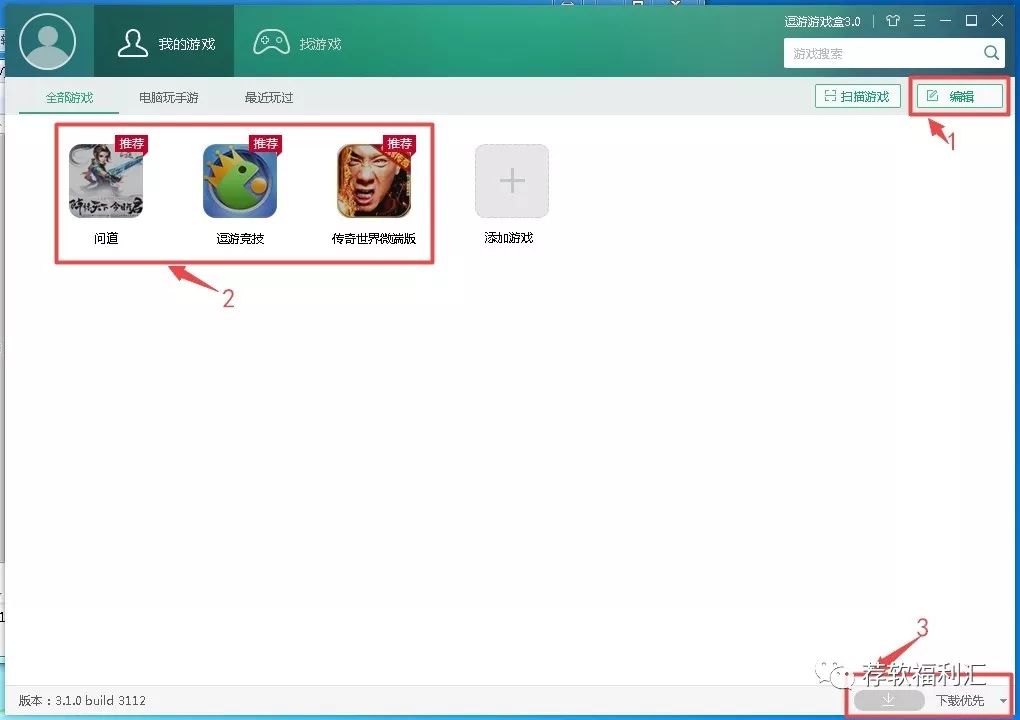Screen dimensions: 1020x720
Task: Select the 推荐 badge on 问道
Action: (133, 143)
